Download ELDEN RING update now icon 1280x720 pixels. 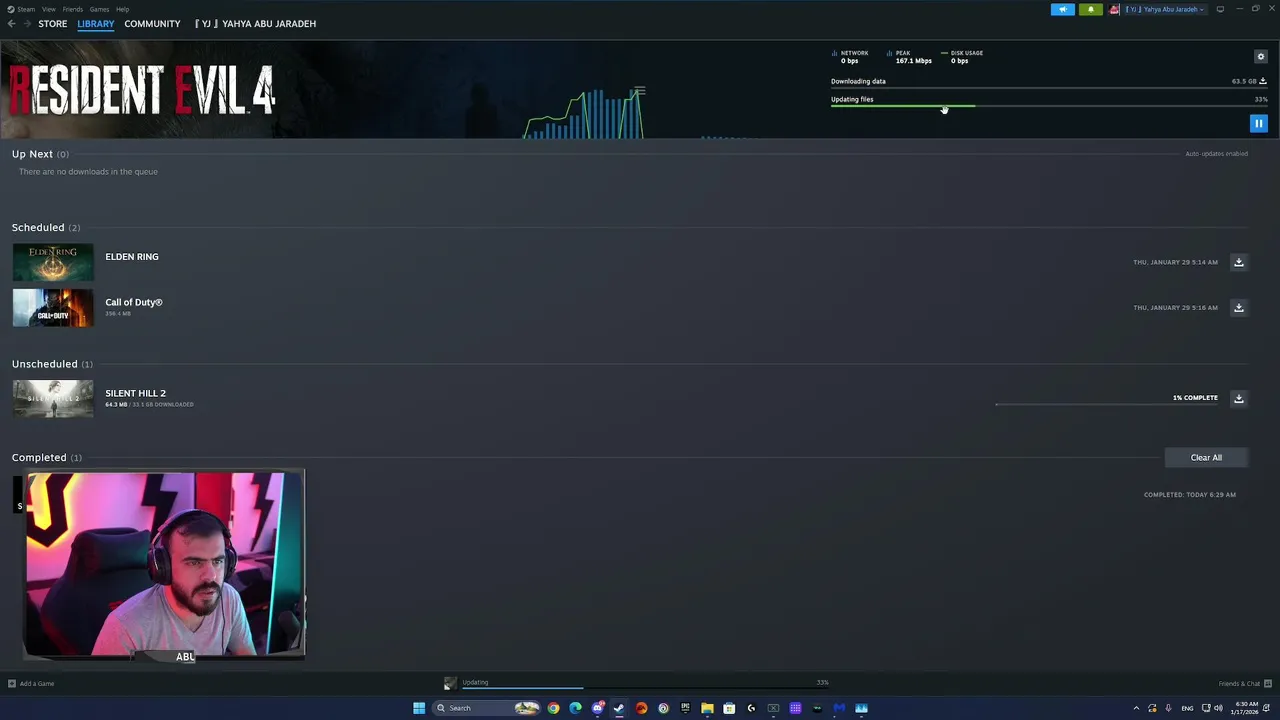click(1238, 262)
